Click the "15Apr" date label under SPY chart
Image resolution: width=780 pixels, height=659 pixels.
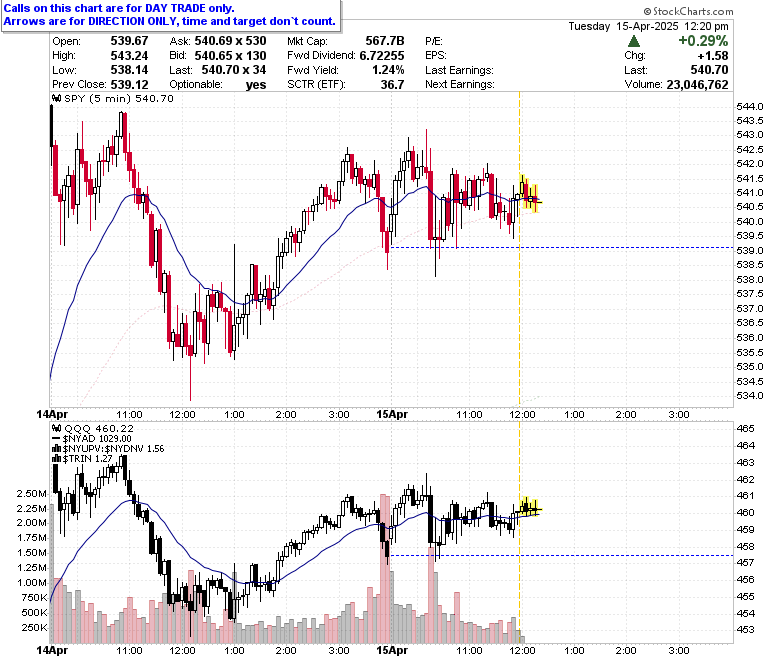392,414
